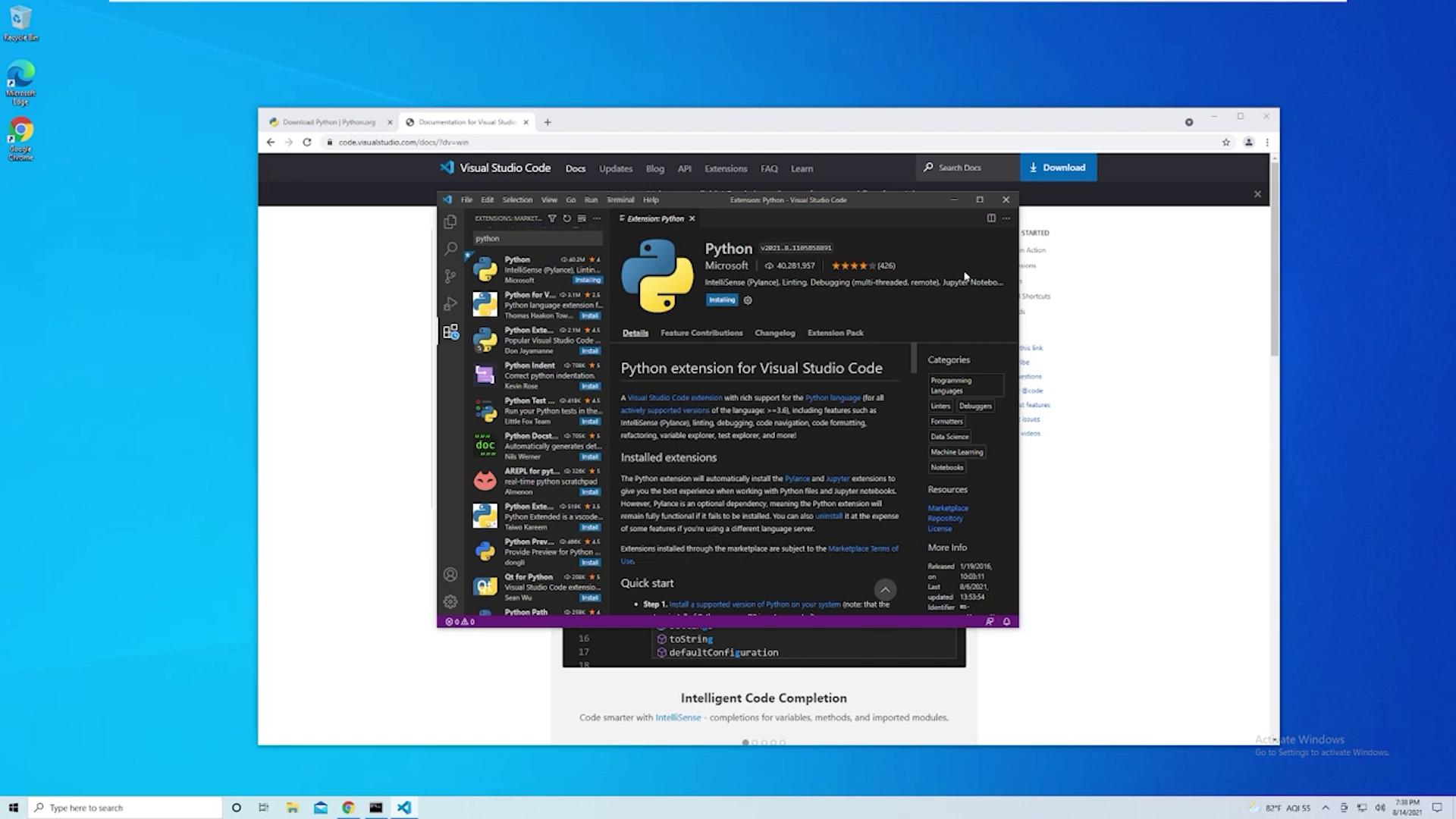Viewport: 1456px width, 819px height.
Task: Open the Search view in activity bar
Action: tap(450, 249)
